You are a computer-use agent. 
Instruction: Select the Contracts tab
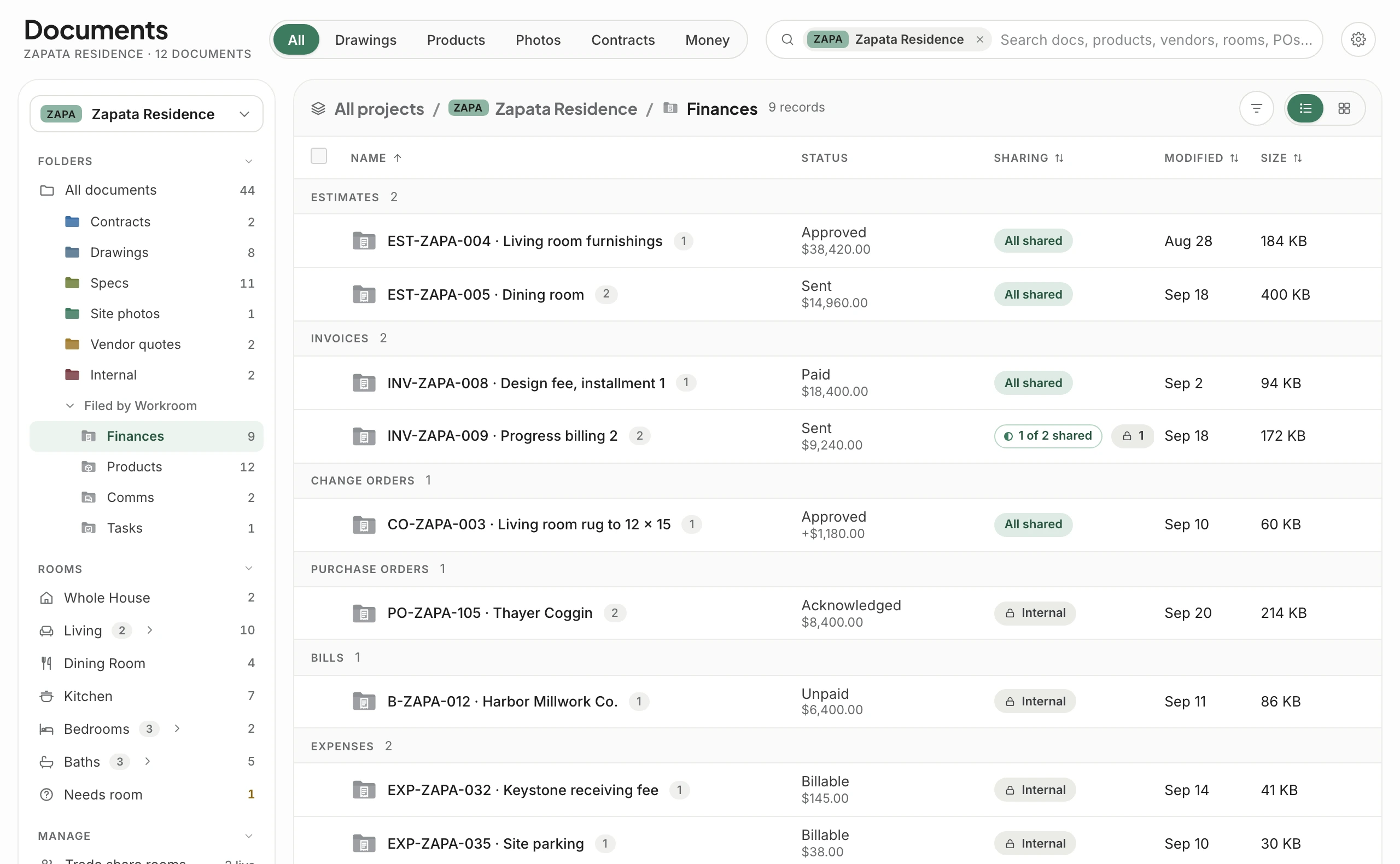point(623,39)
